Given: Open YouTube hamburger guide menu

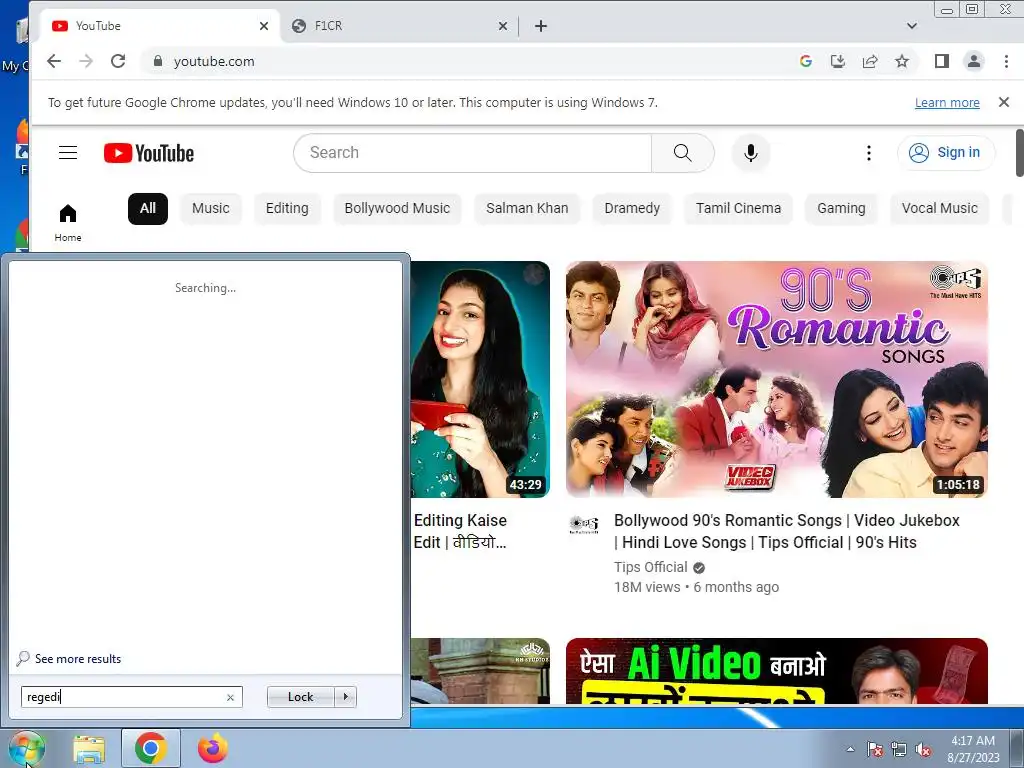Looking at the screenshot, I should (68, 153).
